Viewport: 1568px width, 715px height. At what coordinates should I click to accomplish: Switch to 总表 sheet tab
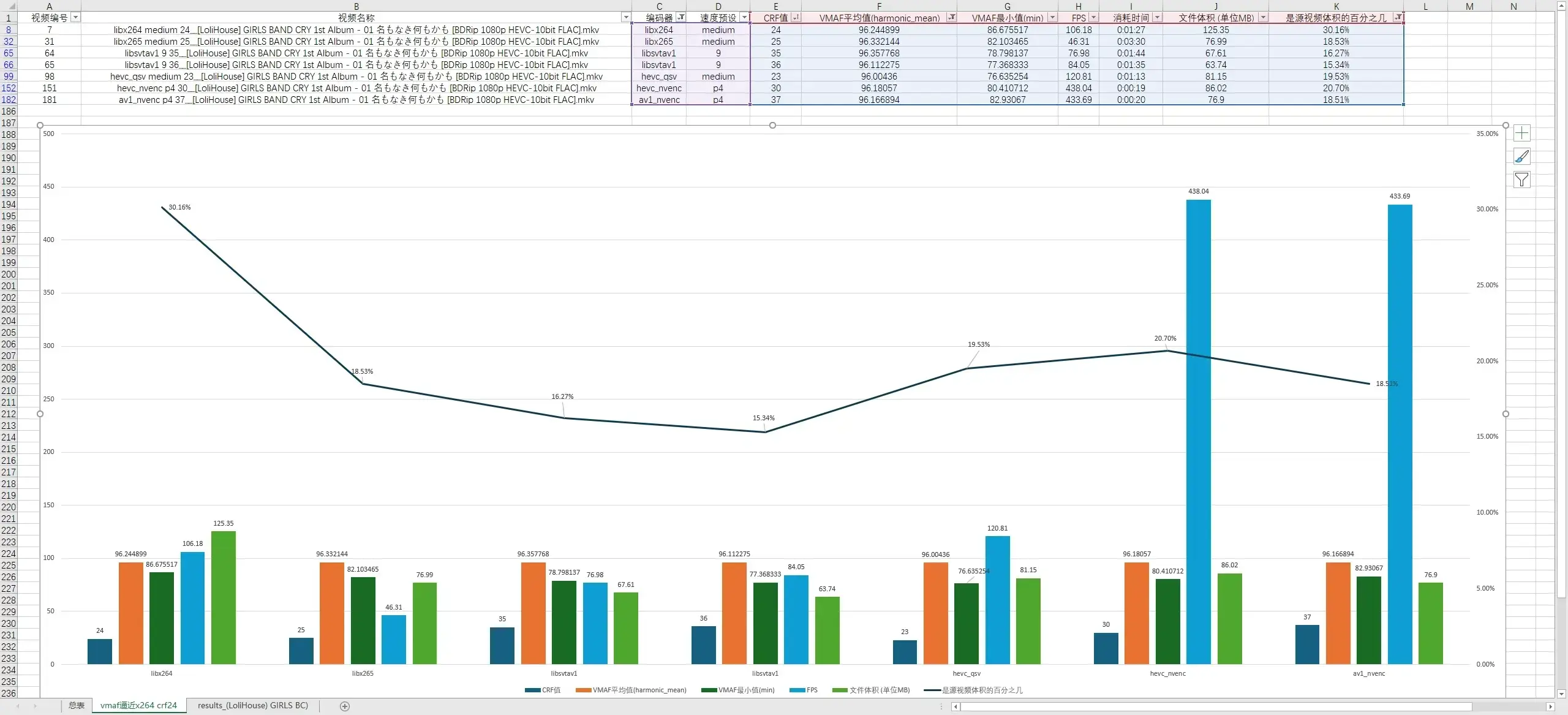point(77,705)
